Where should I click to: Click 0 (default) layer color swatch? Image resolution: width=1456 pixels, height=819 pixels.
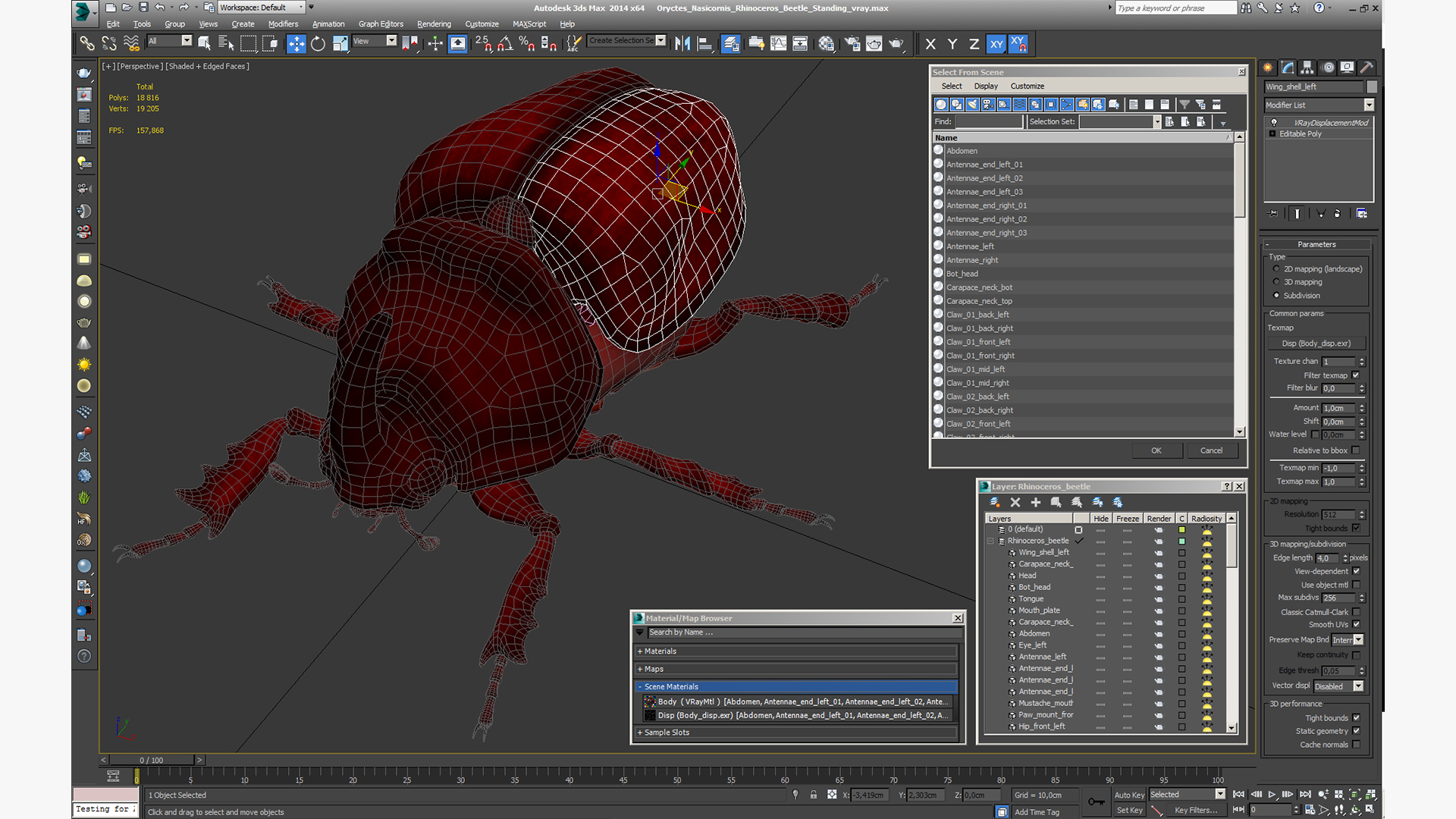point(1181,529)
